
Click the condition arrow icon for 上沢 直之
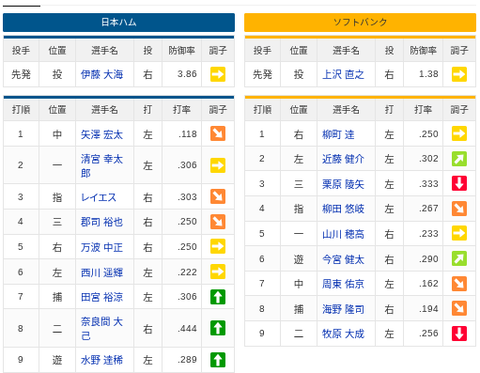(x=459, y=74)
